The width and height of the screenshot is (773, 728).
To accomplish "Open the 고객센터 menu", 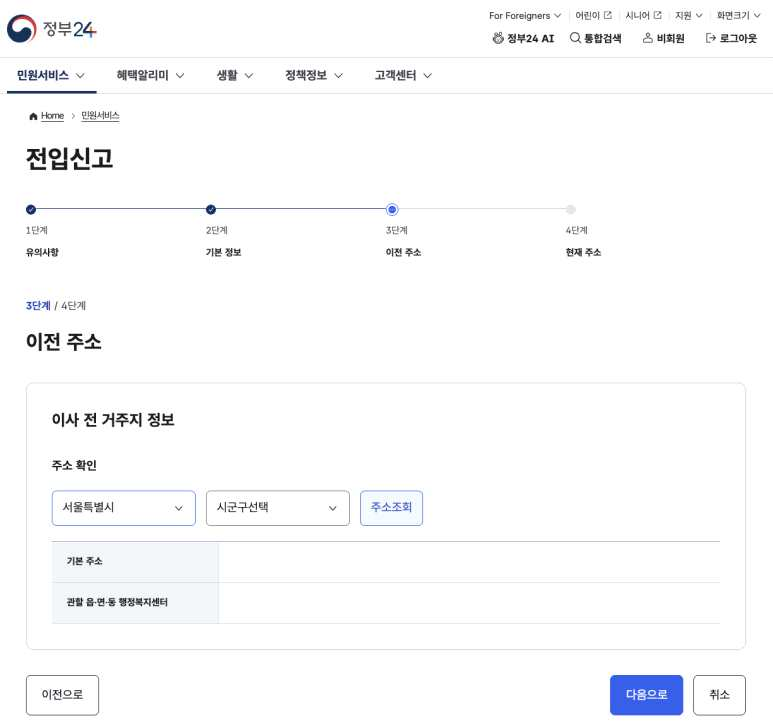I will pos(403,75).
